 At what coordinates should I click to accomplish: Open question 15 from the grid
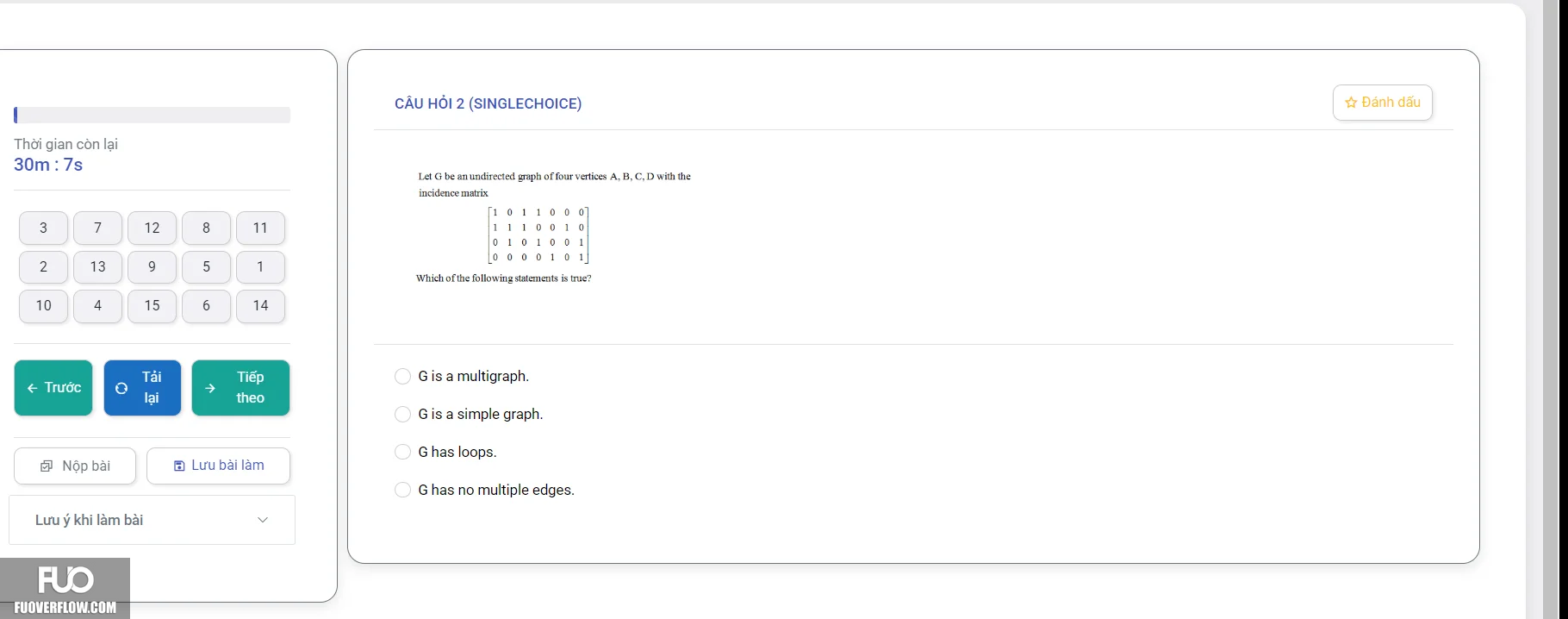(x=152, y=306)
